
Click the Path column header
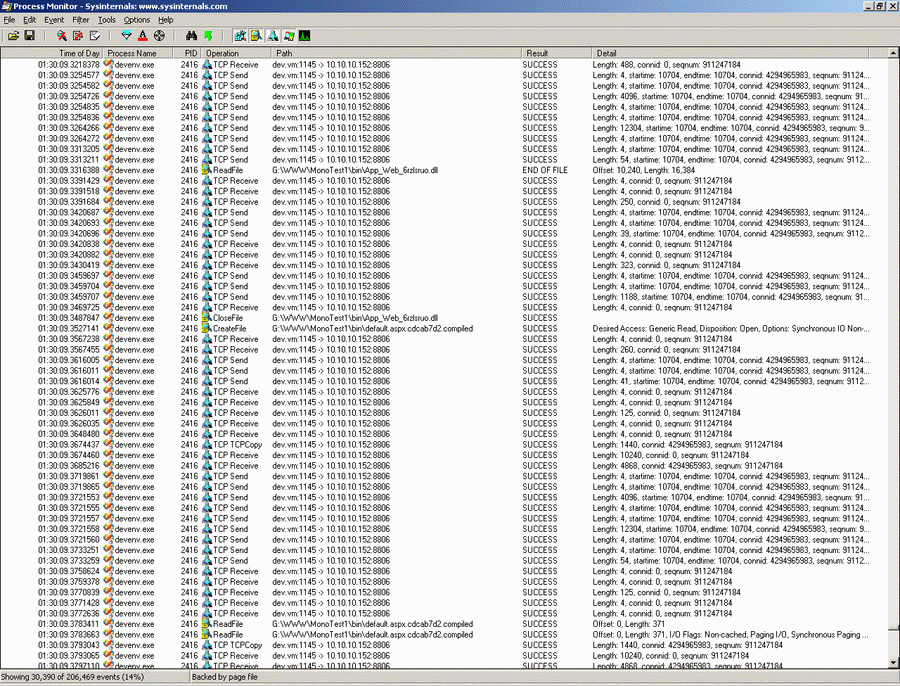[x=396, y=53]
